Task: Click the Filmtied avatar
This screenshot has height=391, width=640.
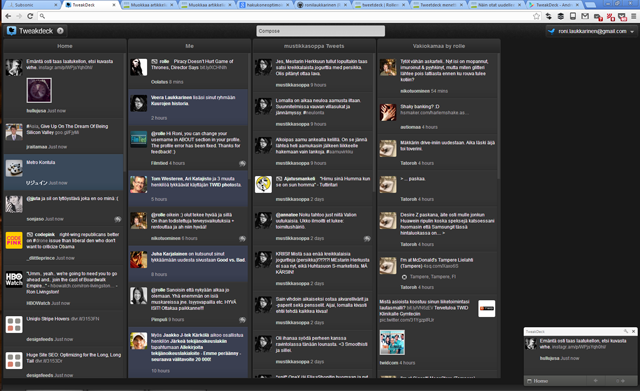Action: 139,139
